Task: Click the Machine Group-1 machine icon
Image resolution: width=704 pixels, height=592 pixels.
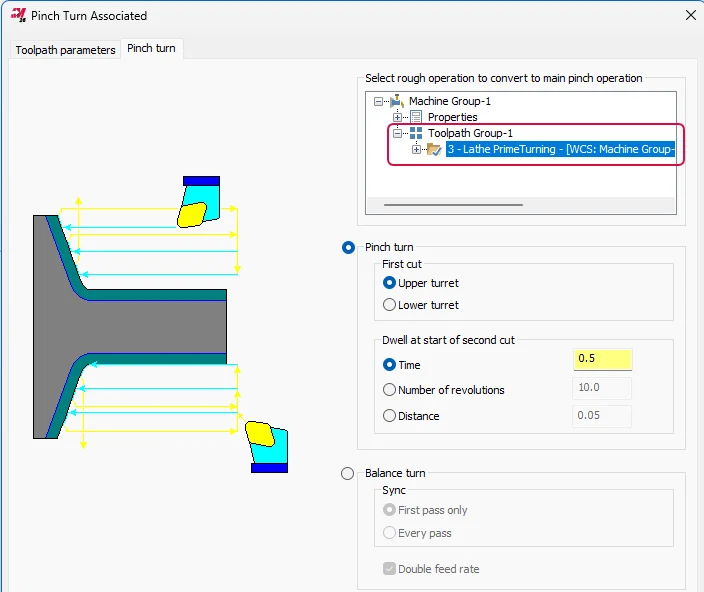Action: [x=397, y=101]
